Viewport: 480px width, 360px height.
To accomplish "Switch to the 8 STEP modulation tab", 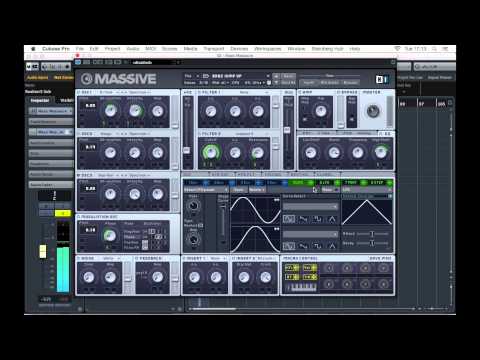I will click(380, 183).
